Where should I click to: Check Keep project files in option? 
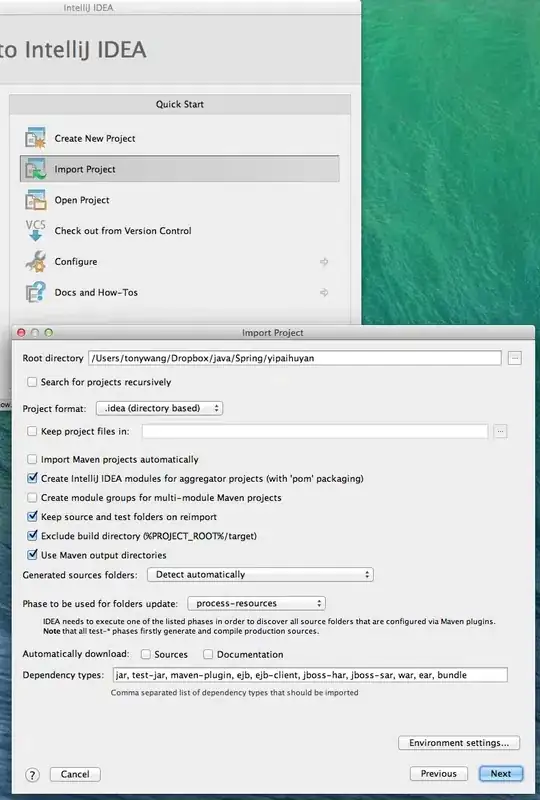[32, 432]
